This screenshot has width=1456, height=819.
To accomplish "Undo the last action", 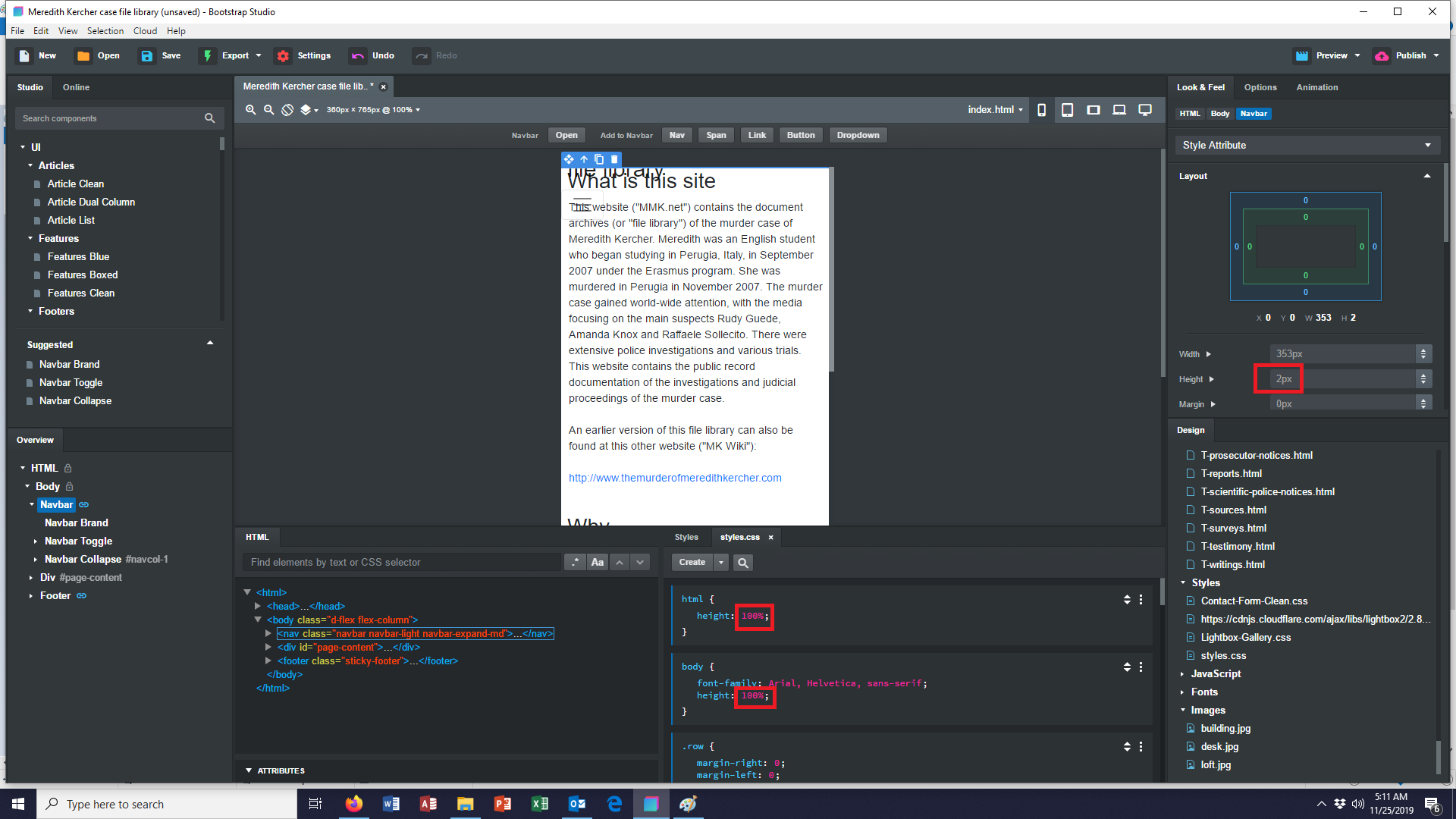I will coord(372,55).
